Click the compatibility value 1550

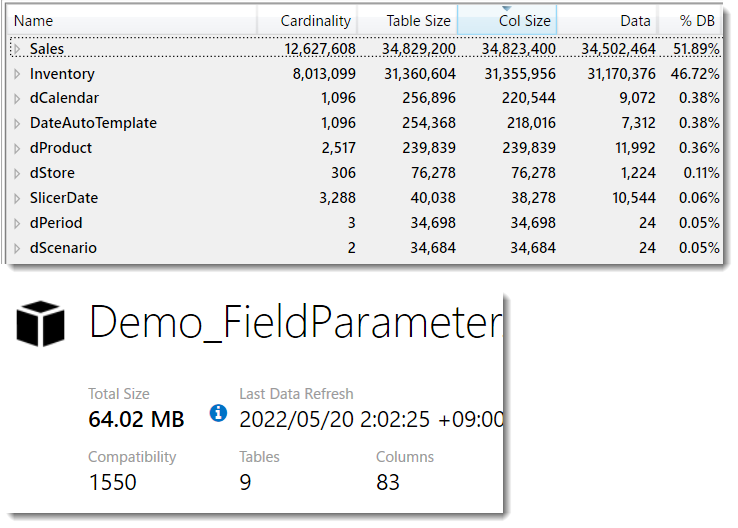point(112,482)
